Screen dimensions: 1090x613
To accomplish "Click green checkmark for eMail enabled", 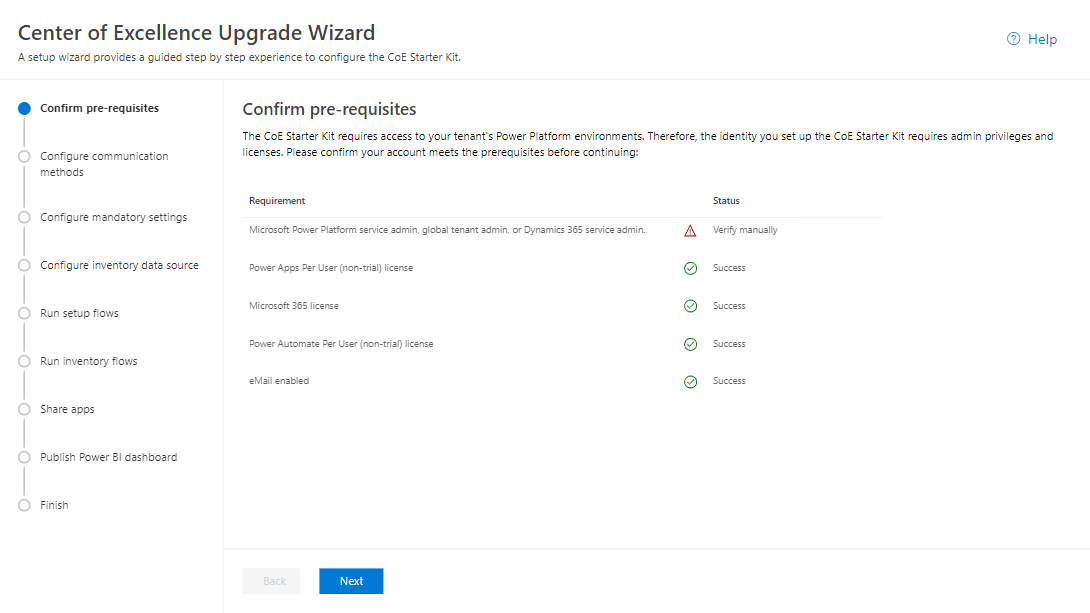I will coord(690,381).
